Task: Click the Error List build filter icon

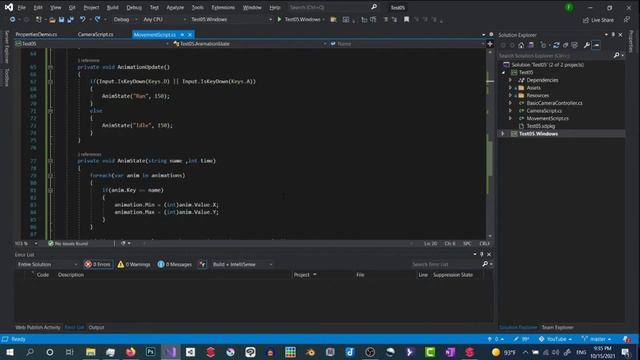Action: [x=202, y=264]
